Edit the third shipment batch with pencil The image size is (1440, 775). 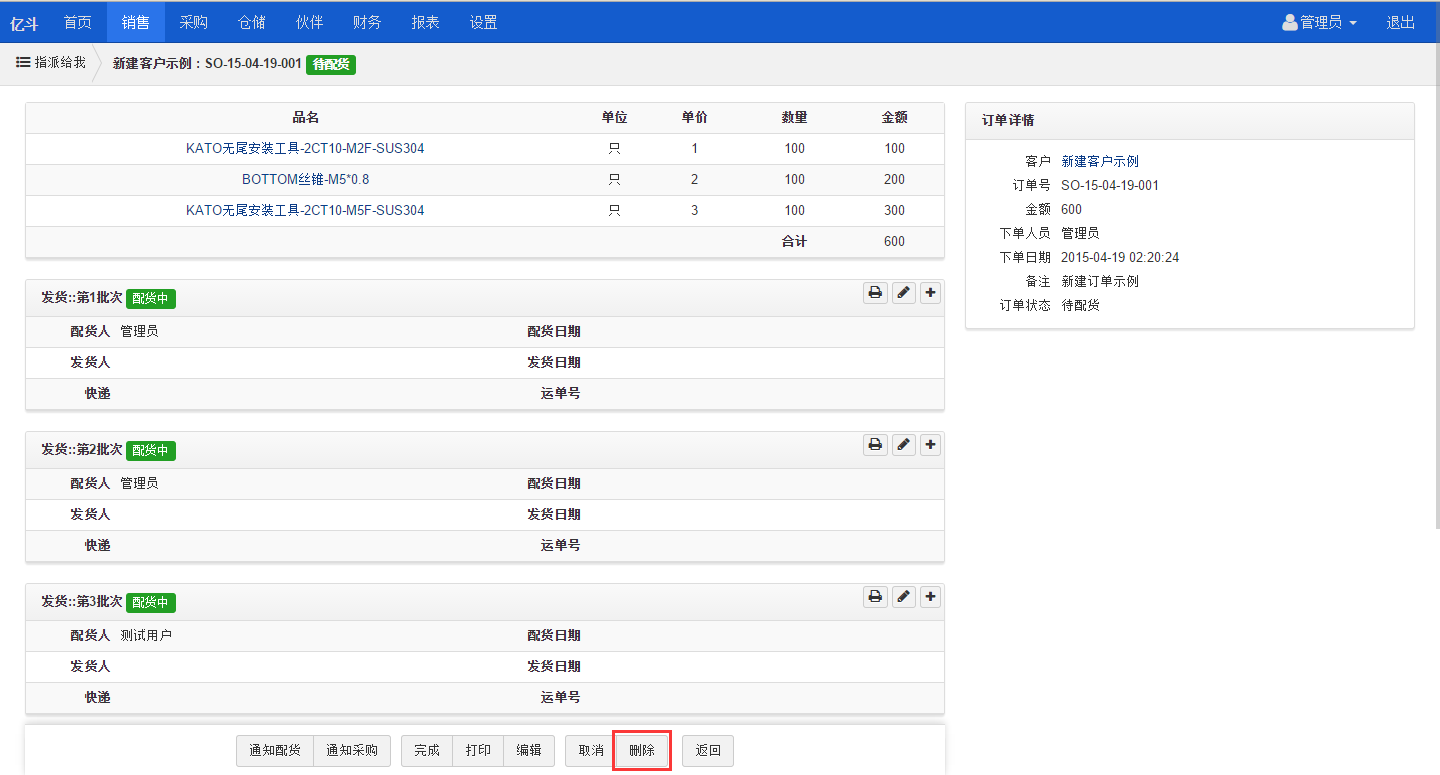tap(903, 597)
